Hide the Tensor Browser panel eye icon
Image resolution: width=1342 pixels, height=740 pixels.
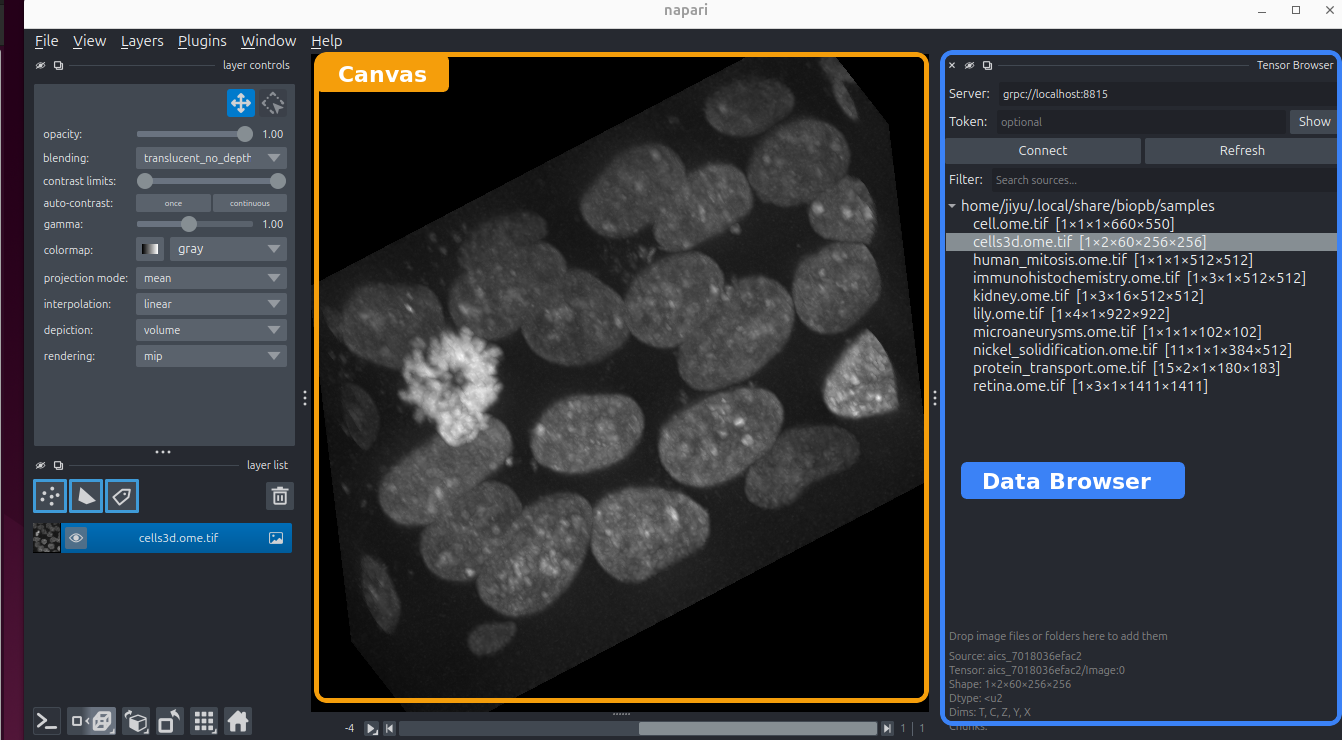pos(969,65)
